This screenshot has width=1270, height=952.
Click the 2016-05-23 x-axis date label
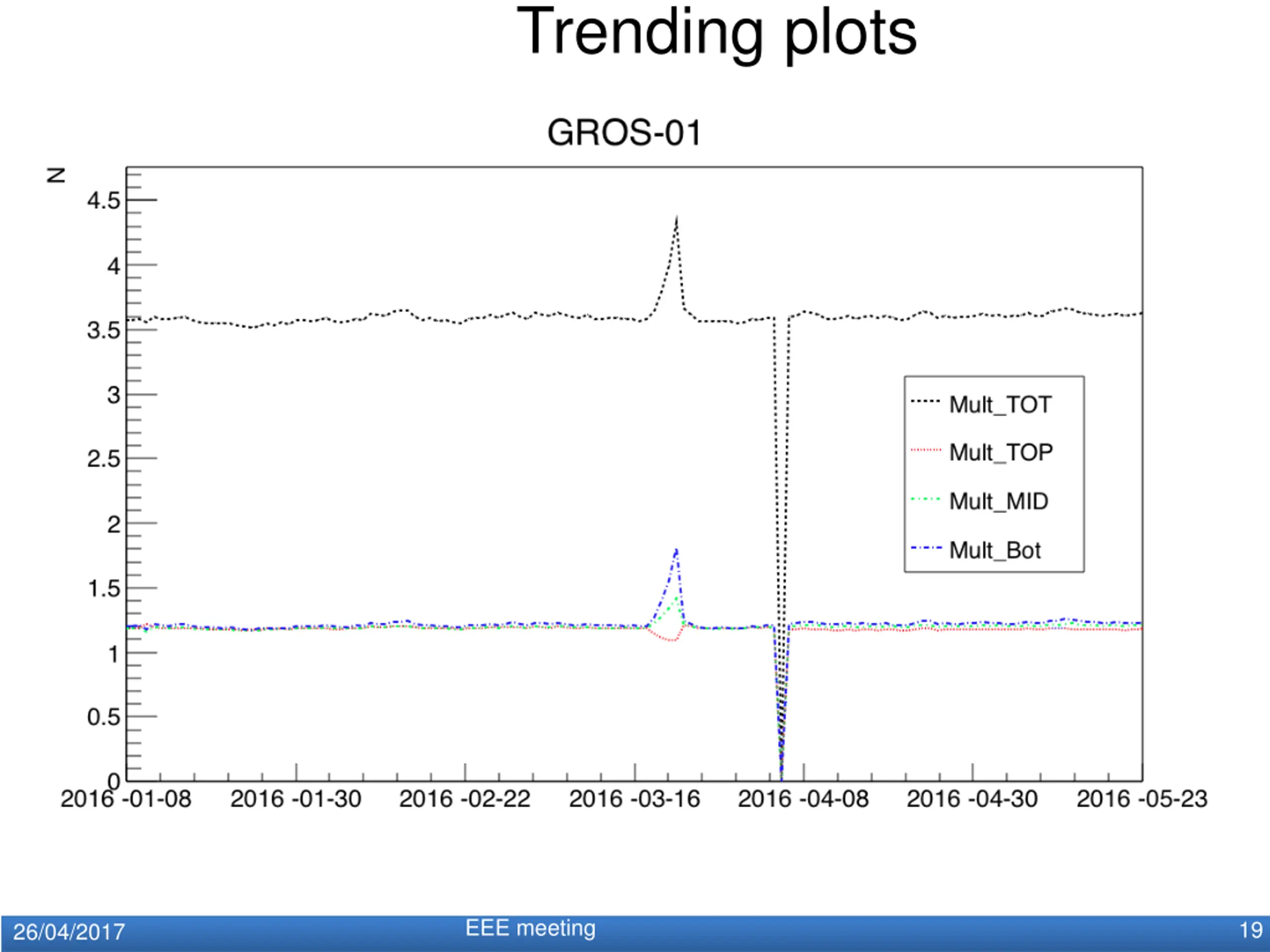click(x=1142, y=799)
